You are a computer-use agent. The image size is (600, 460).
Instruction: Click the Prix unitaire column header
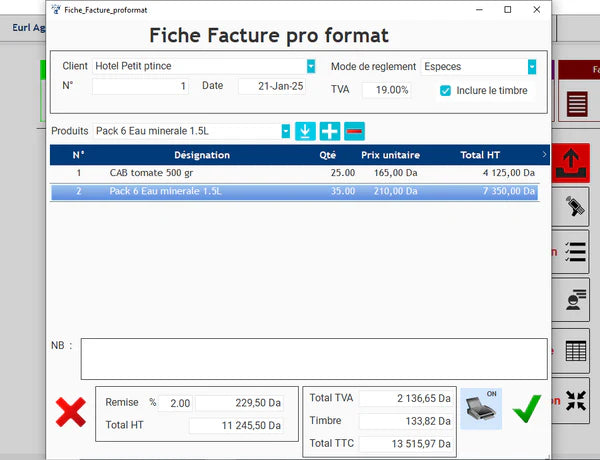pos(390,155)
